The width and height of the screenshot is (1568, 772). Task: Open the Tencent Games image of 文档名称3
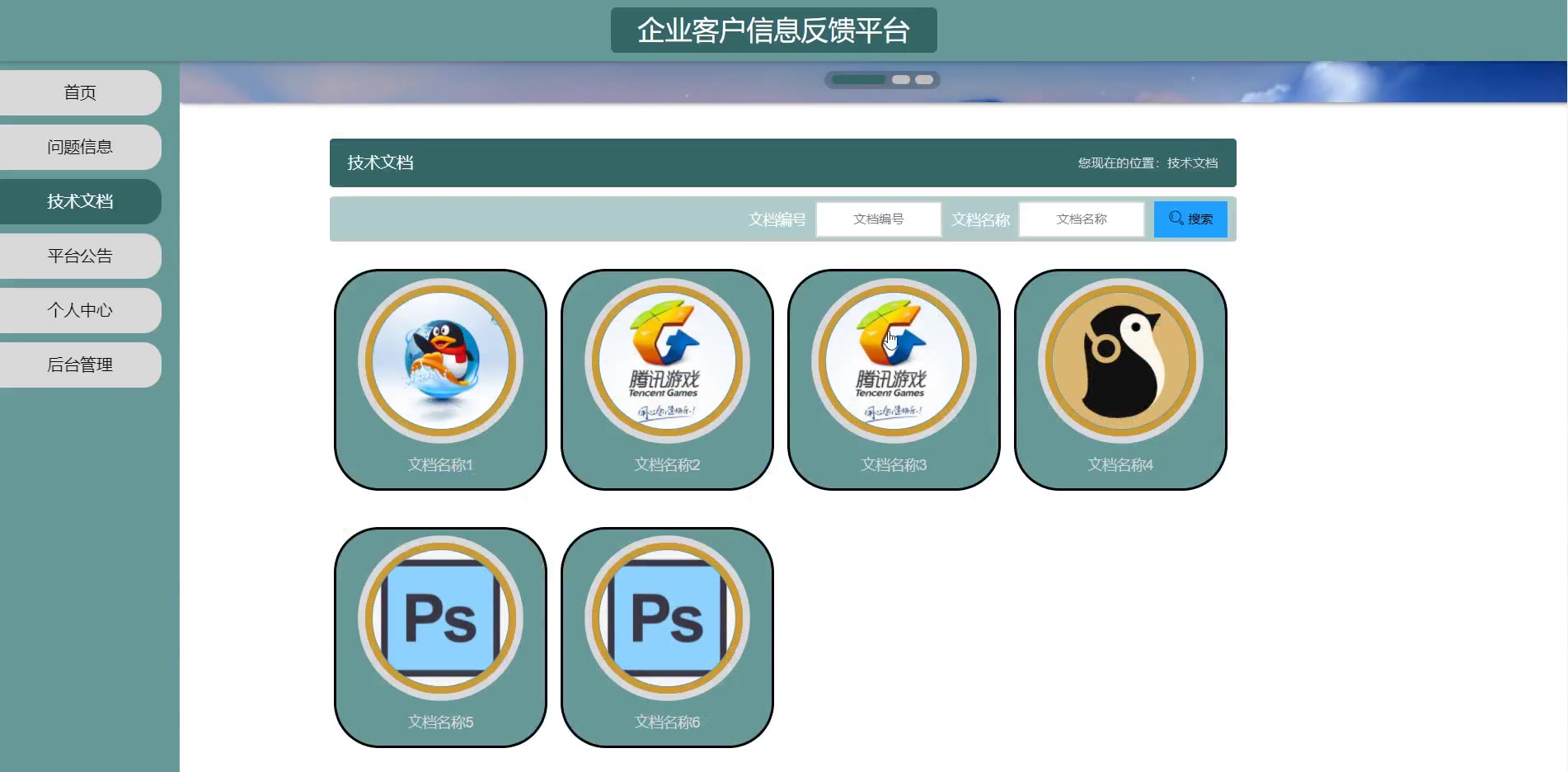coord(894,360)
